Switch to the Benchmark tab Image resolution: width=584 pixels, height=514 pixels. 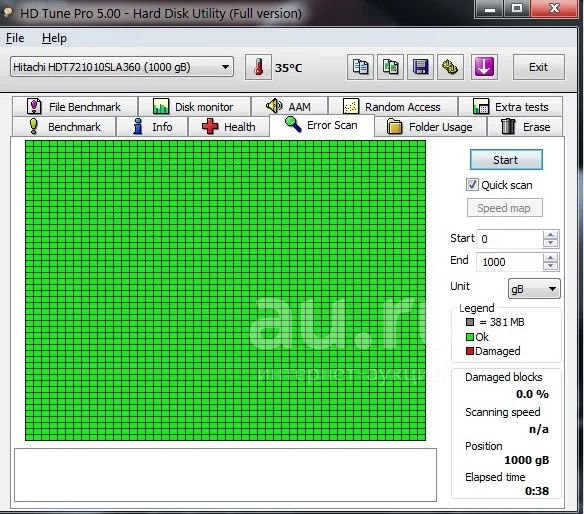[x=64, y=127]
